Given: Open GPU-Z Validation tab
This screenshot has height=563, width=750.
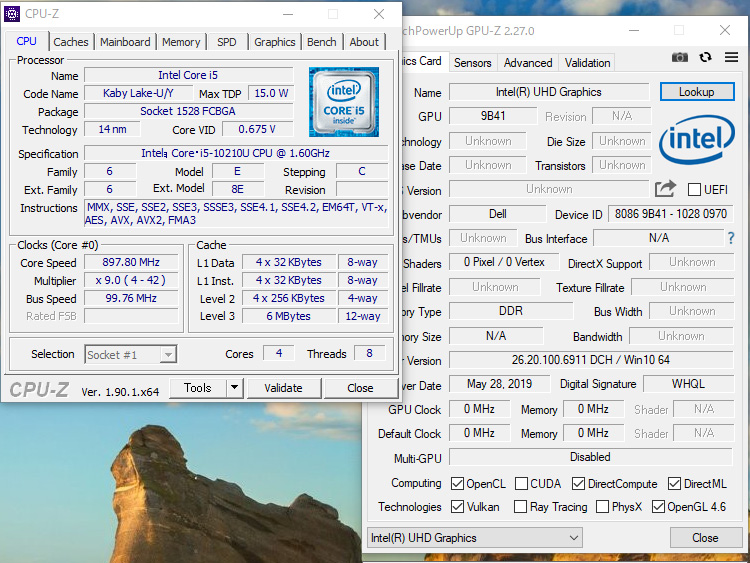Looking at the screenshot, I should [x=587, y=63].
